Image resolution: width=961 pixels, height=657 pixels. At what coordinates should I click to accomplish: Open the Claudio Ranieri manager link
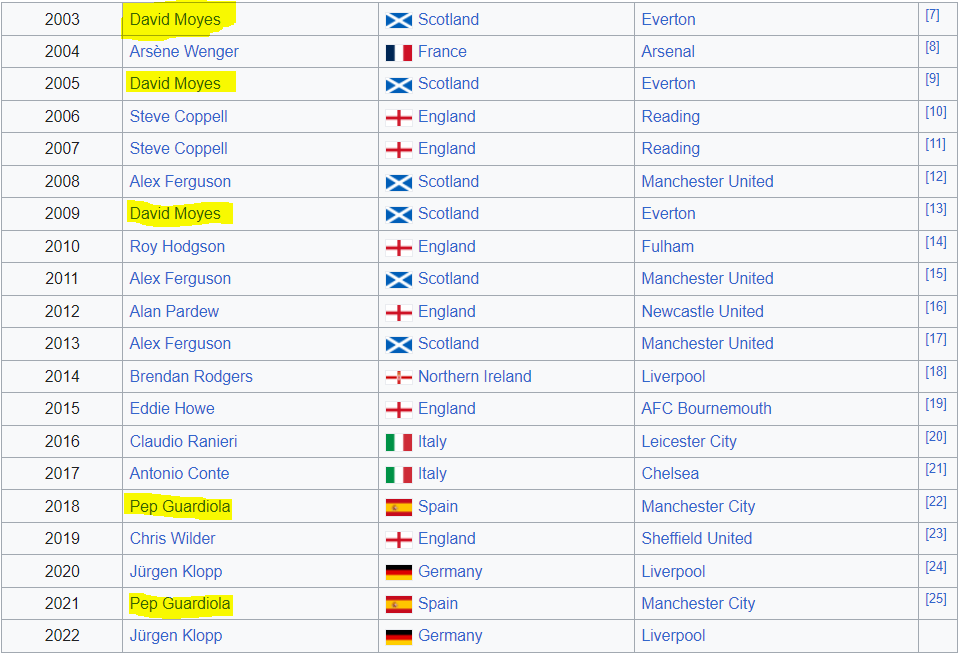pyautogui.click(x=183, y=441)
